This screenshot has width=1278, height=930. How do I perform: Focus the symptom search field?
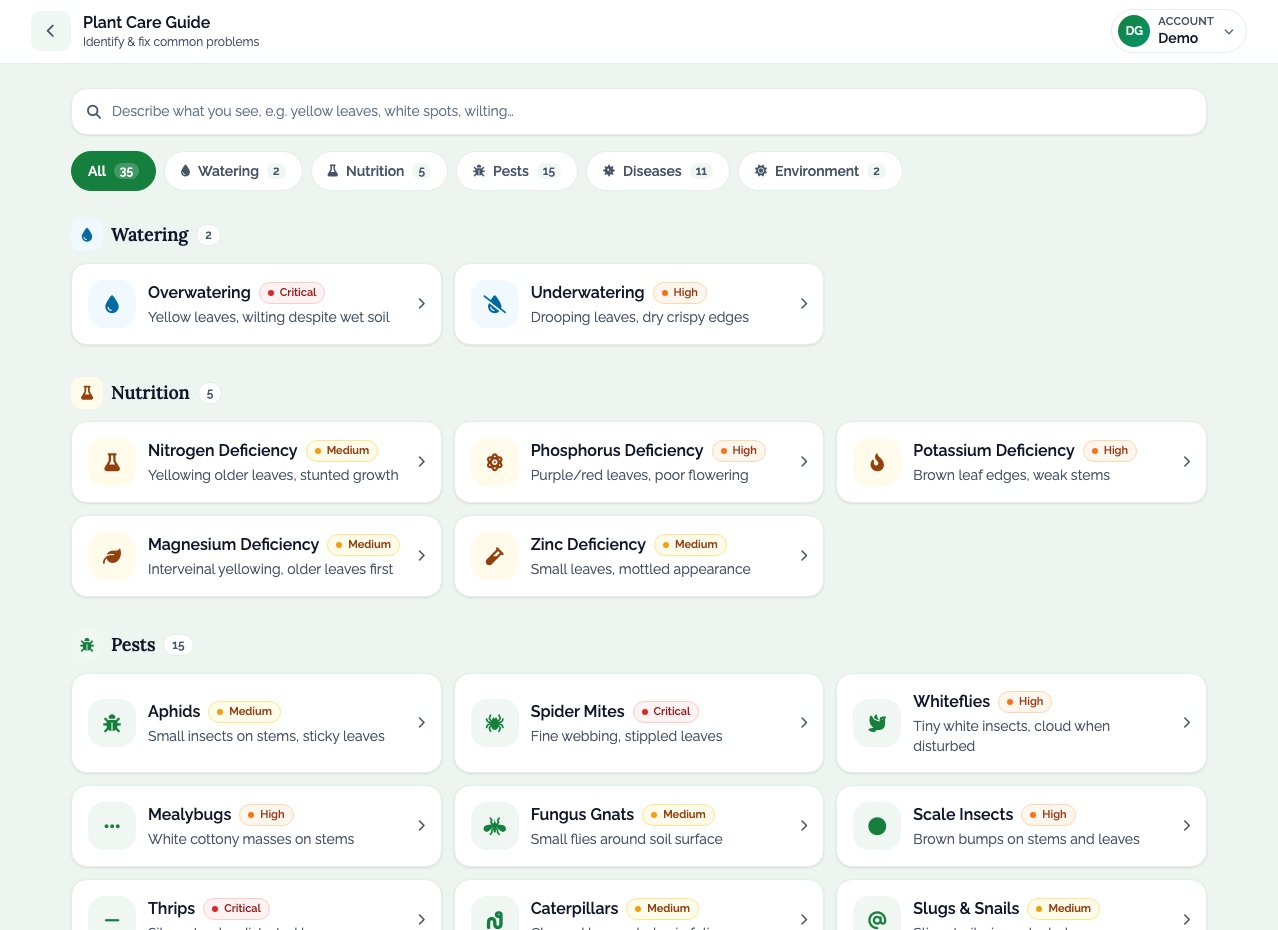pos(639,112)
